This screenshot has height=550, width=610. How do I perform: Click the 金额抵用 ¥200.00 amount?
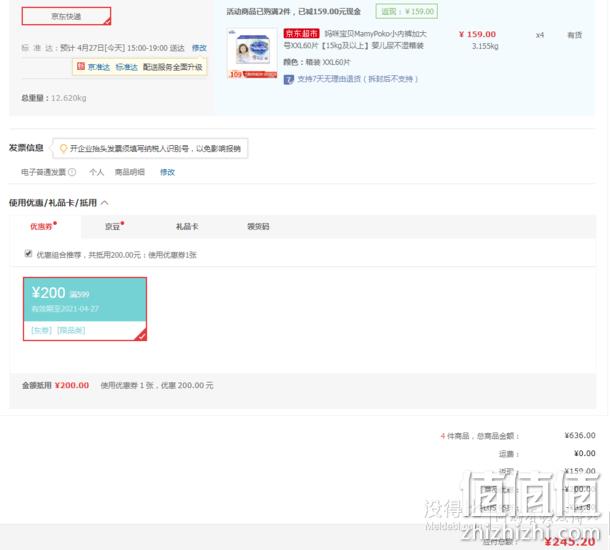pos(72,385)
